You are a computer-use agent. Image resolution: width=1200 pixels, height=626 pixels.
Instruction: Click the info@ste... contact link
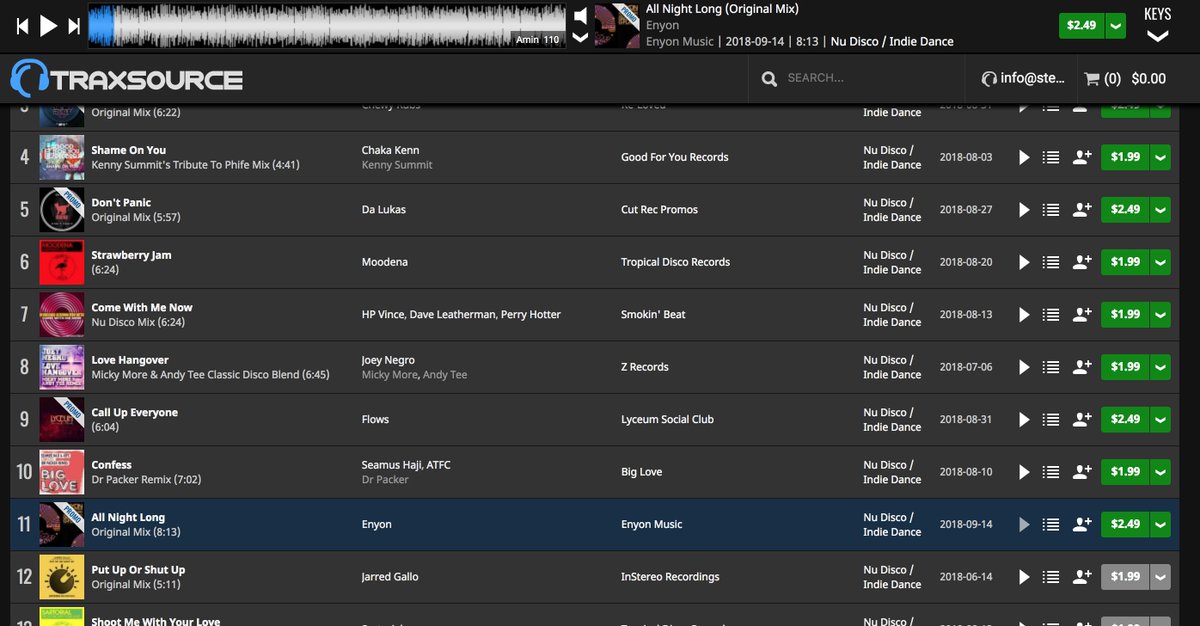1022,77
